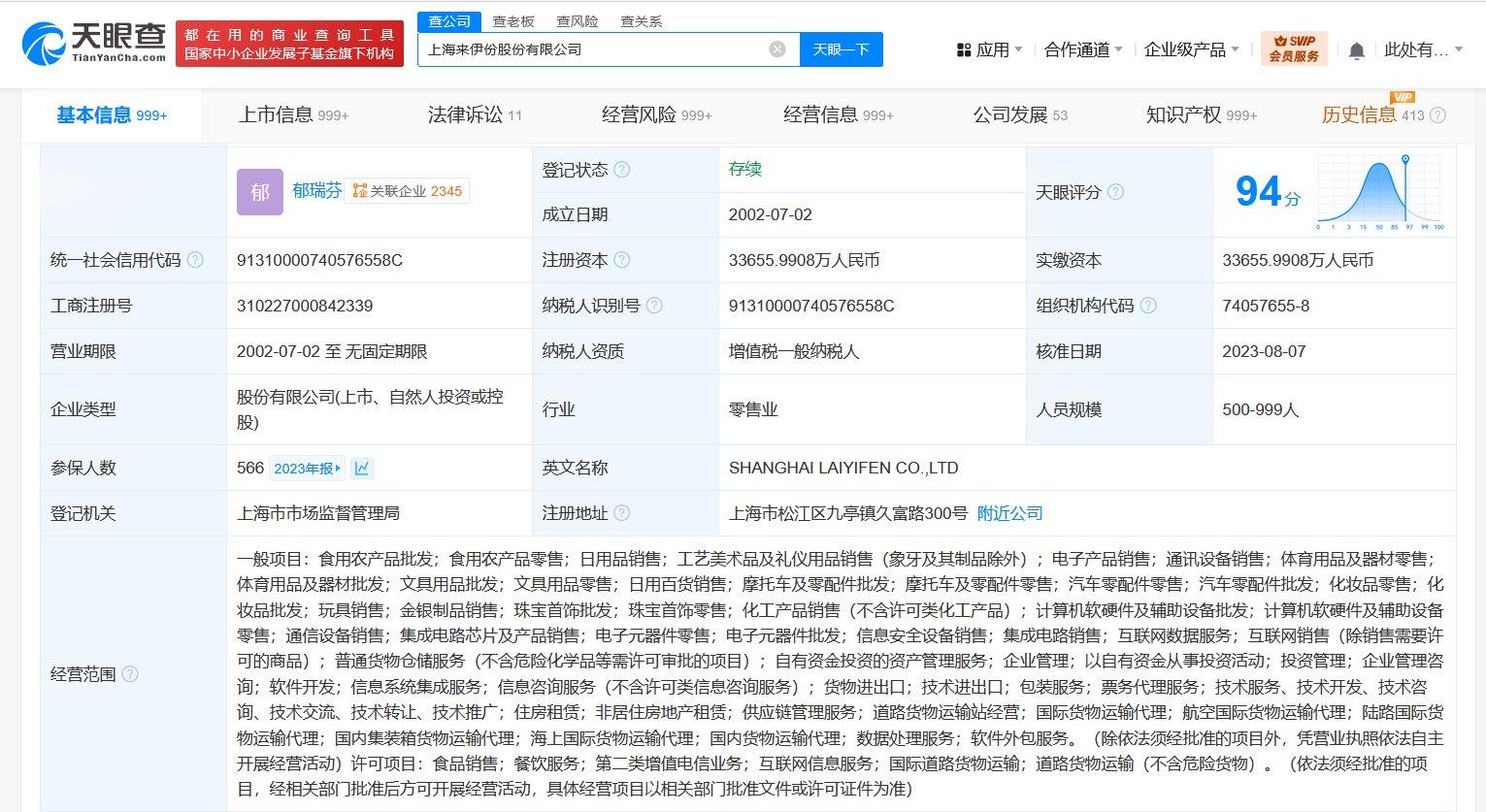Click the help icon beside 纳税人识别号

pos(654,306)
